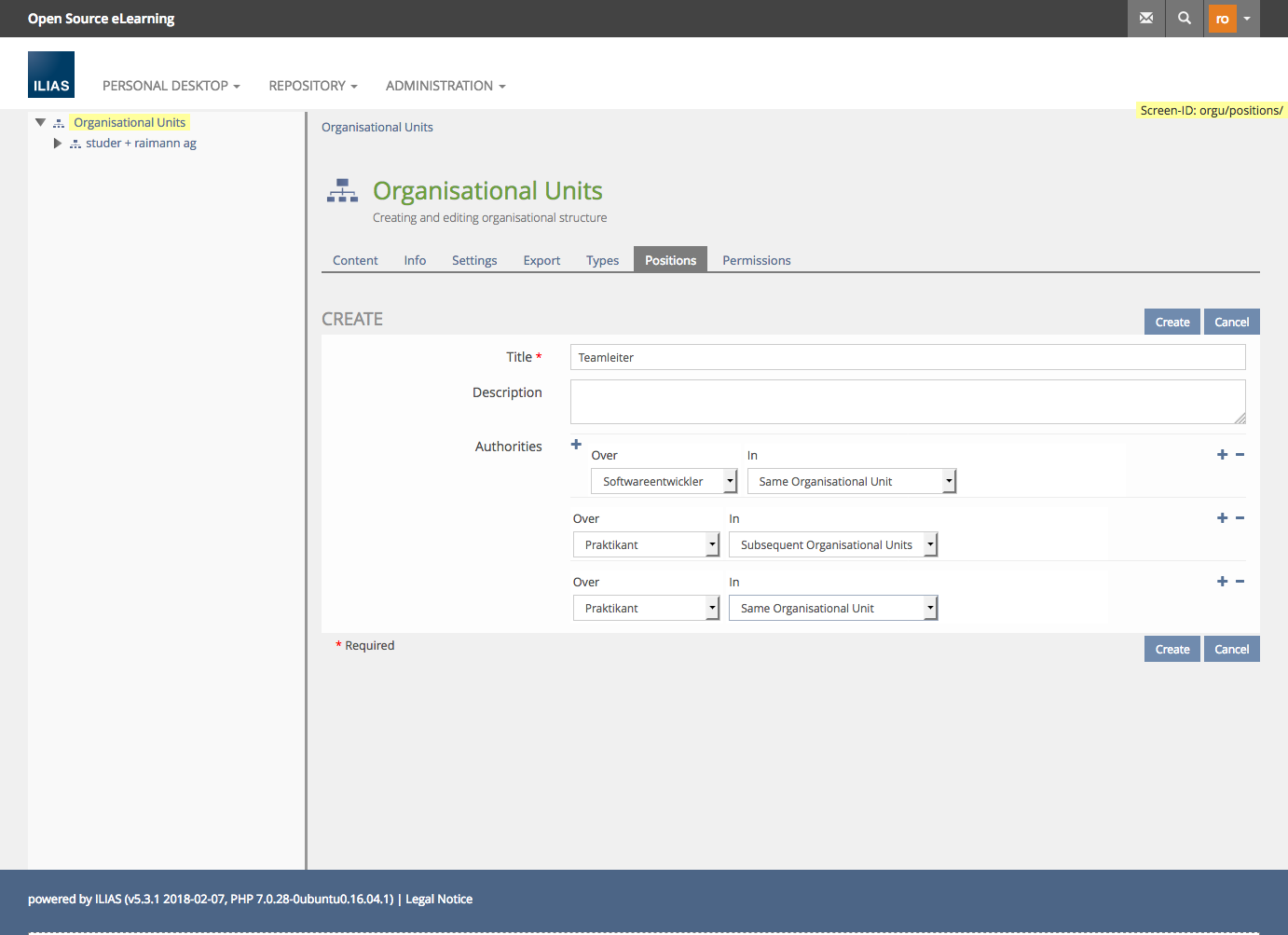Click the orange 'ro' user avatar
Image resolution: width=1288 pixels, height=935 pixels.
click(x=1222, y=19)
